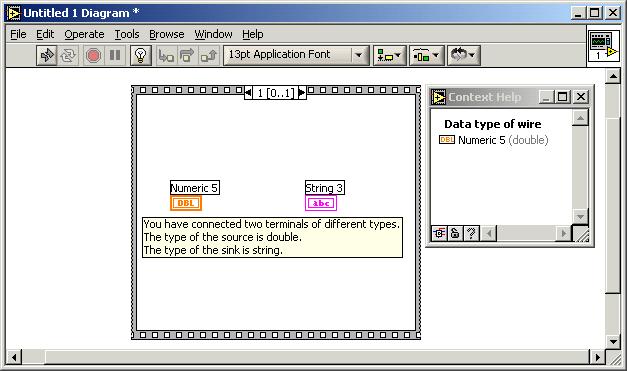Click 'Data type of wire' heading
The height and width of the screenshot is (371, 627).
click(x=493, y=124)
